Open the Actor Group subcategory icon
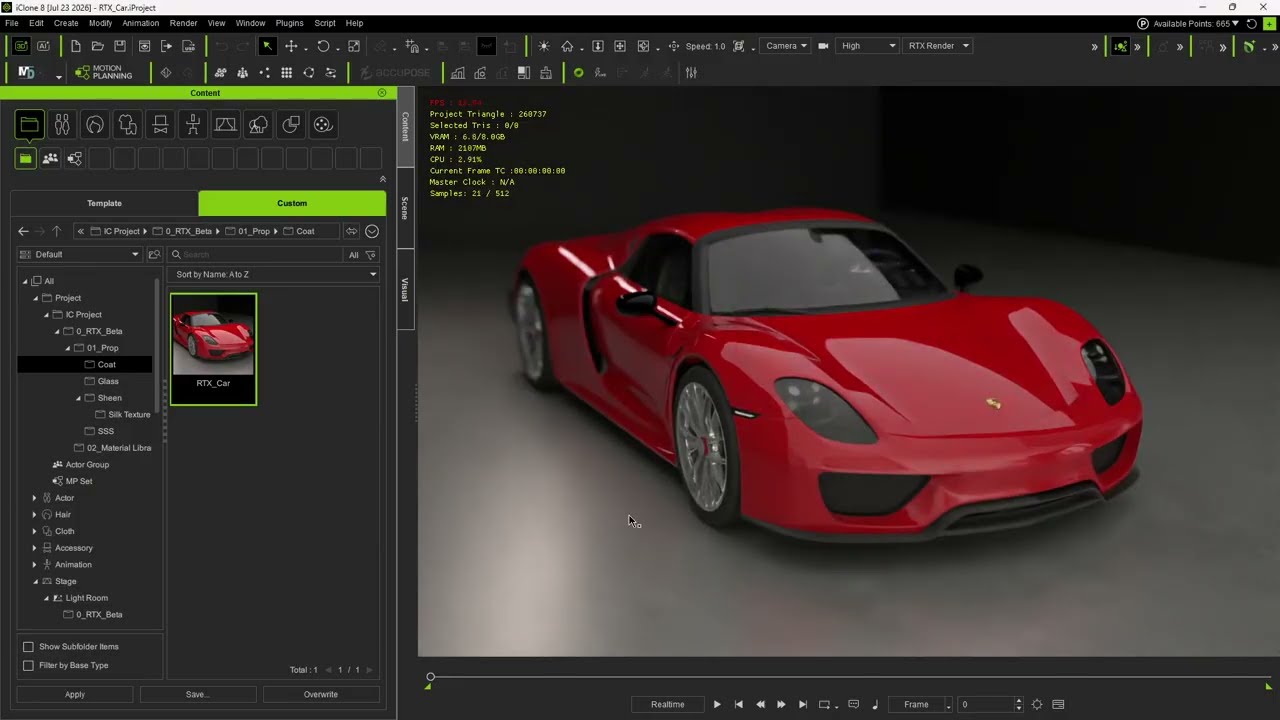Image resolution: width=1280 pixels, height=720 pixels. click(50, 158)
